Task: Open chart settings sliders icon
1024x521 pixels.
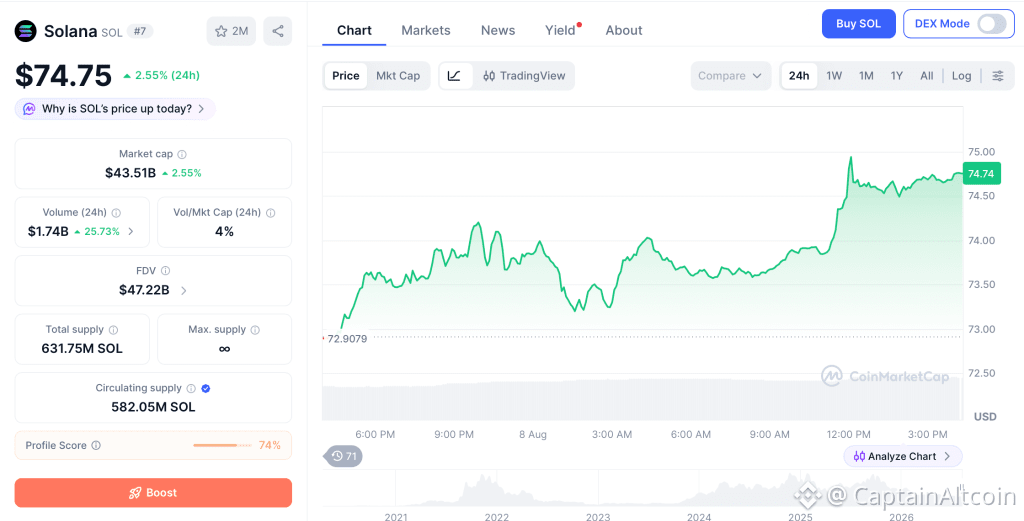Action: coord(998,76)
